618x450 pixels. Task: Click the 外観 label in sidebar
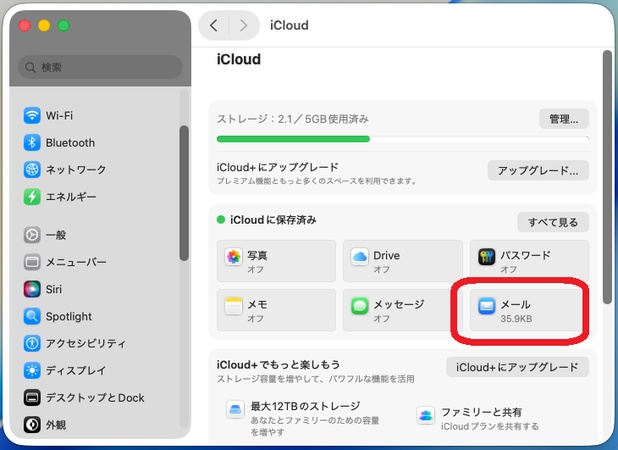point(56,425)
